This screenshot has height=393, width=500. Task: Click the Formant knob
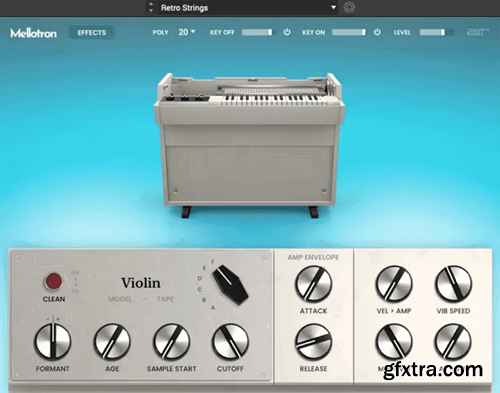click(53, 342)
